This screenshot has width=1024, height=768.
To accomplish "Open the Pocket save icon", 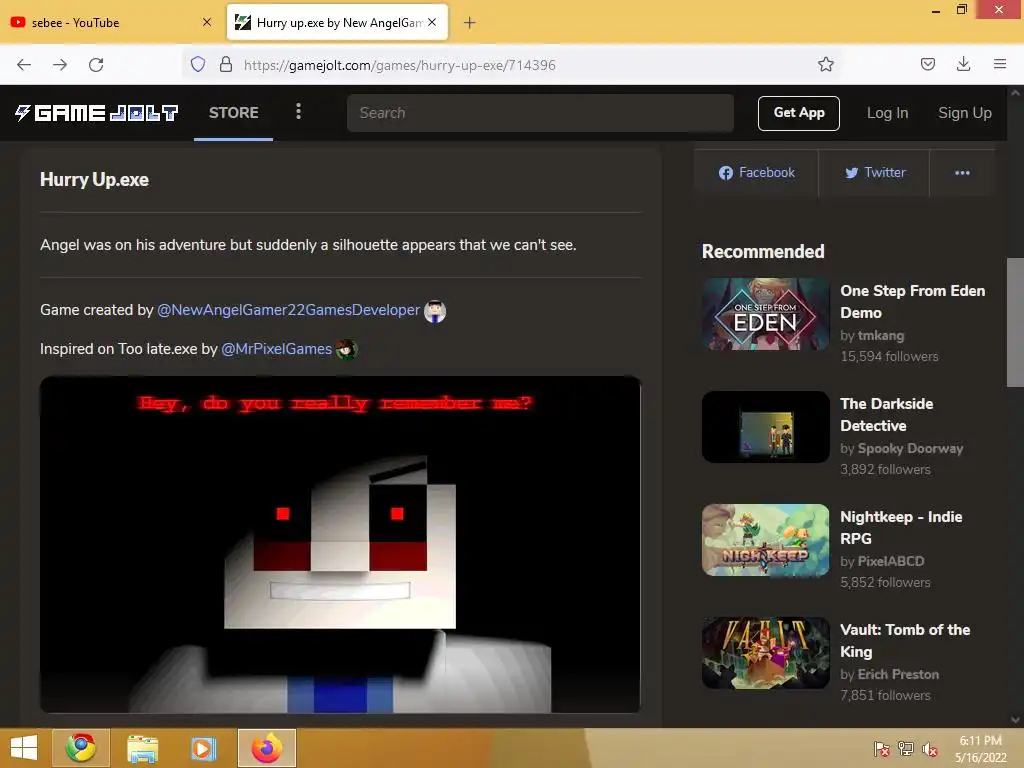I will click(x=928, y=64).
